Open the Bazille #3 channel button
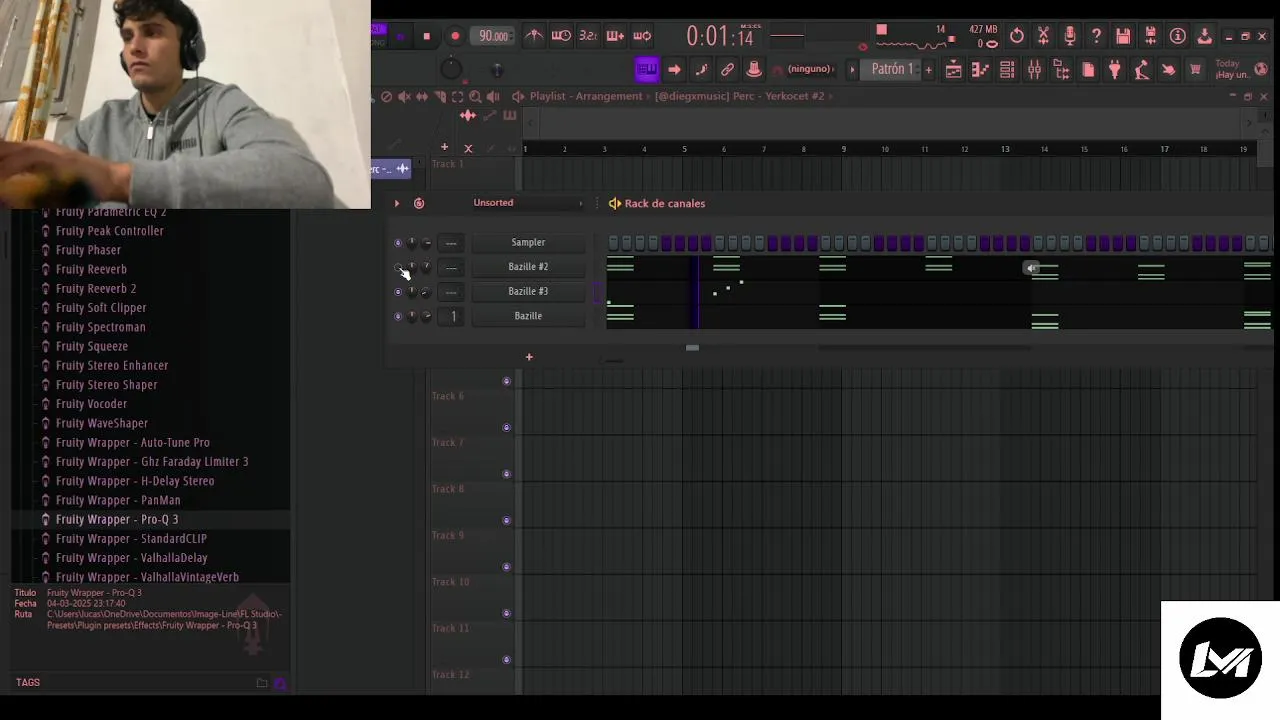Screen dimensions: 1280x720 click(528, 291)
